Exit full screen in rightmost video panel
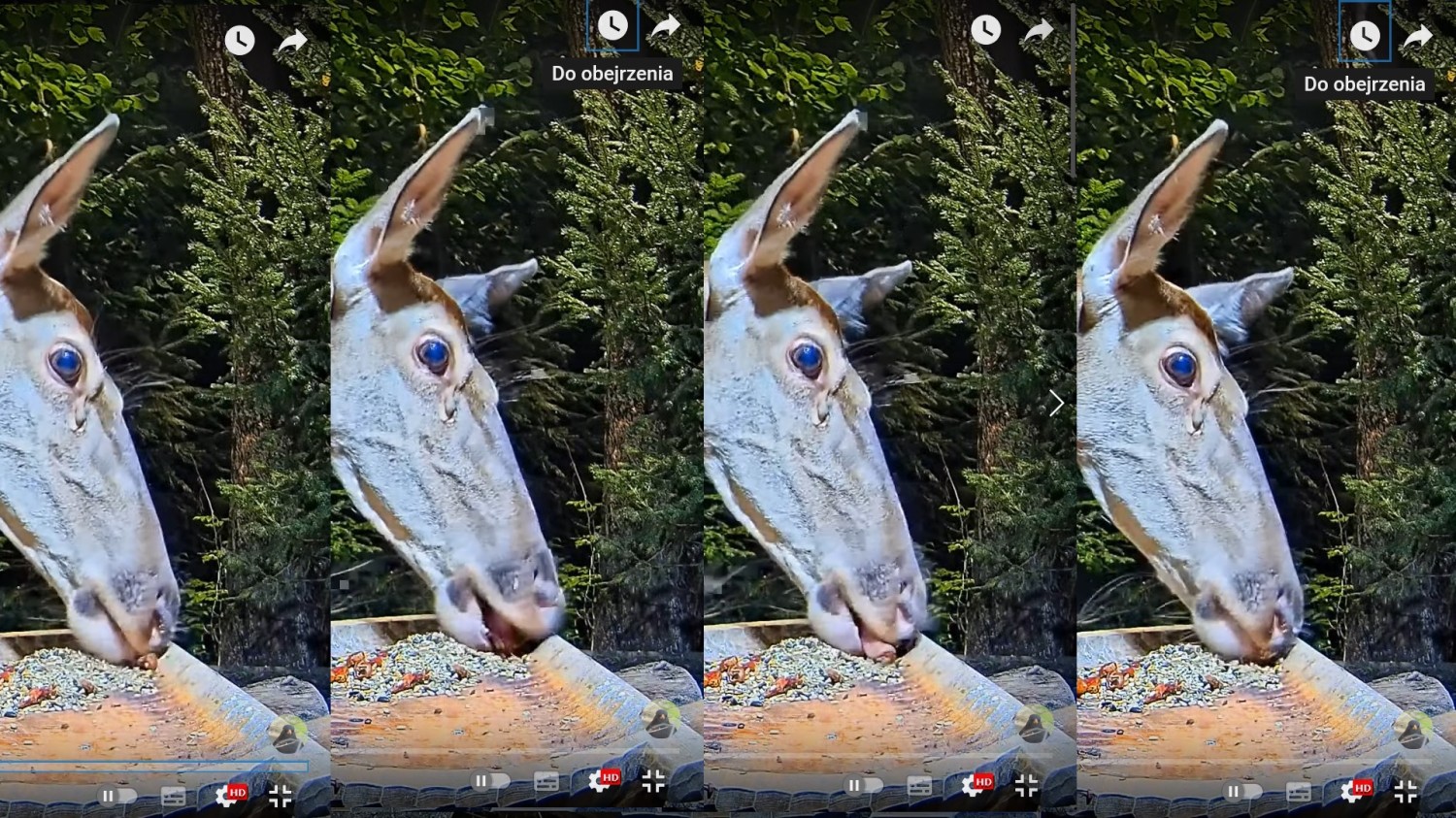The width and height of the screenshot is (1456, 818). [x=1406, y=792]
